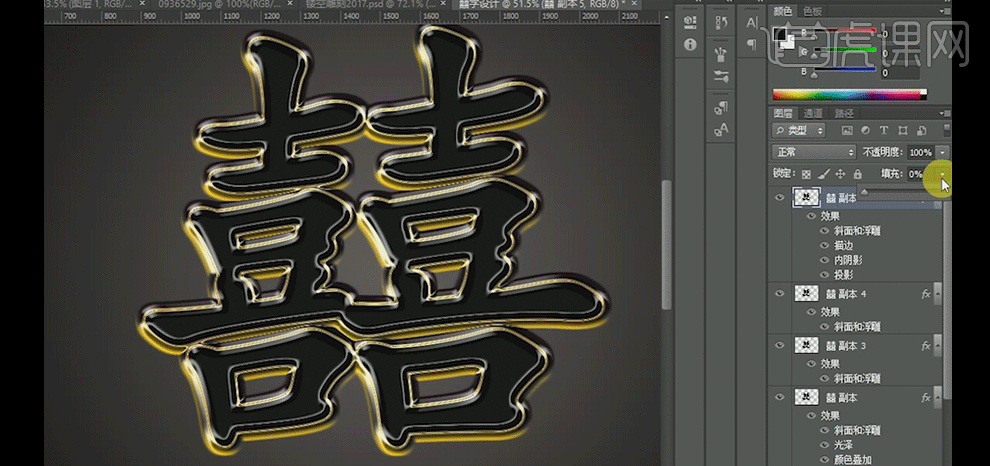Image resolution: width=990 pixels, height=466 pixels.
Task: Hide the selected top 囍 副本 layer
Action: 780,198
